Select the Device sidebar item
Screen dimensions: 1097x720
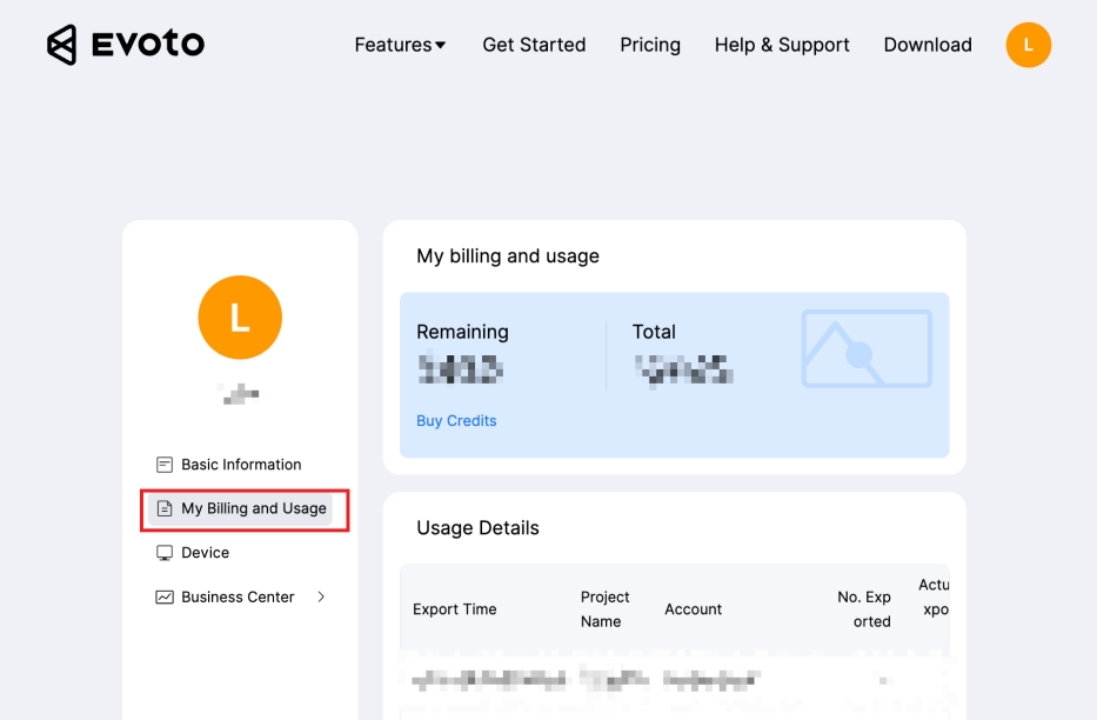point(205,553)
